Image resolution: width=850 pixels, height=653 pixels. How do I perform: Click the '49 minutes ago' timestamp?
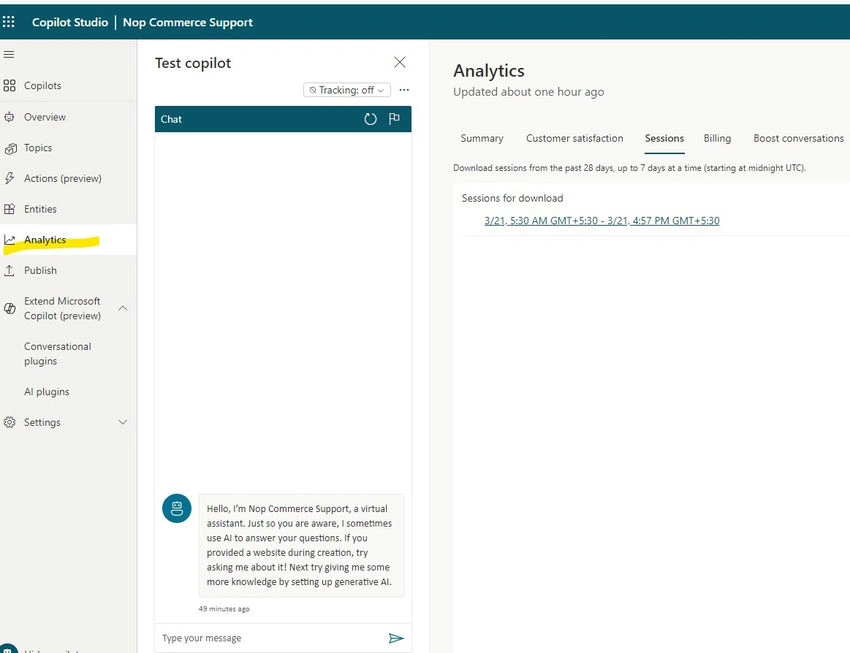coord(224,609)
